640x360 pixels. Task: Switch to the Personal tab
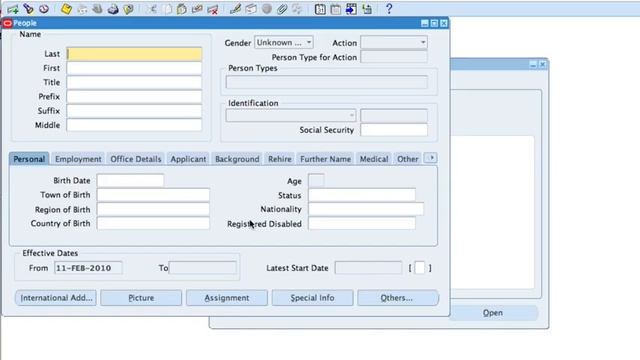(29, 159)
